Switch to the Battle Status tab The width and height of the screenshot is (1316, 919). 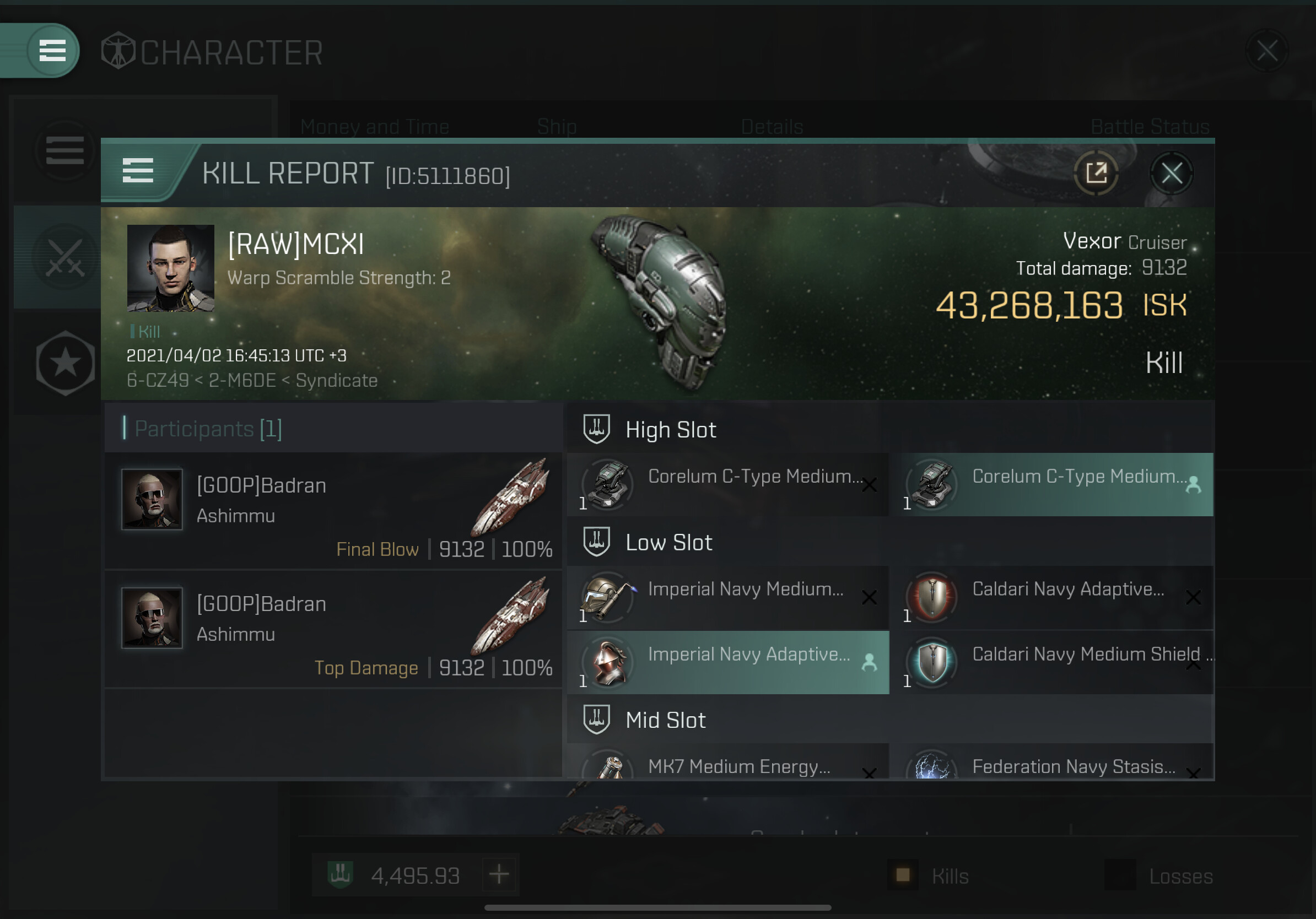tap(1149, 127)
